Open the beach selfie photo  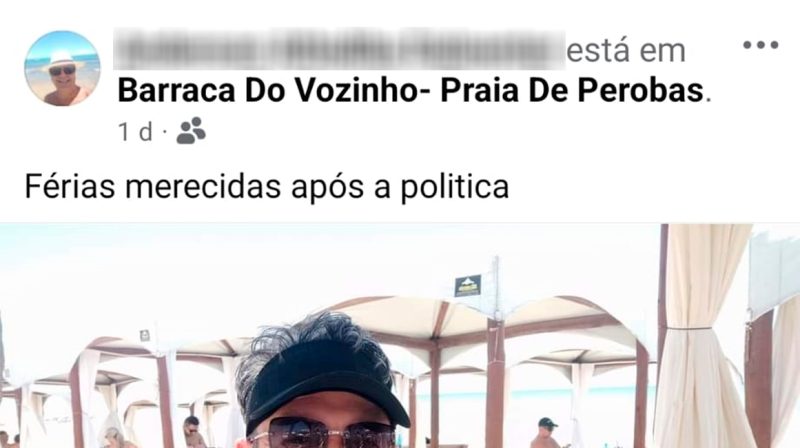(x=400, y=336)
